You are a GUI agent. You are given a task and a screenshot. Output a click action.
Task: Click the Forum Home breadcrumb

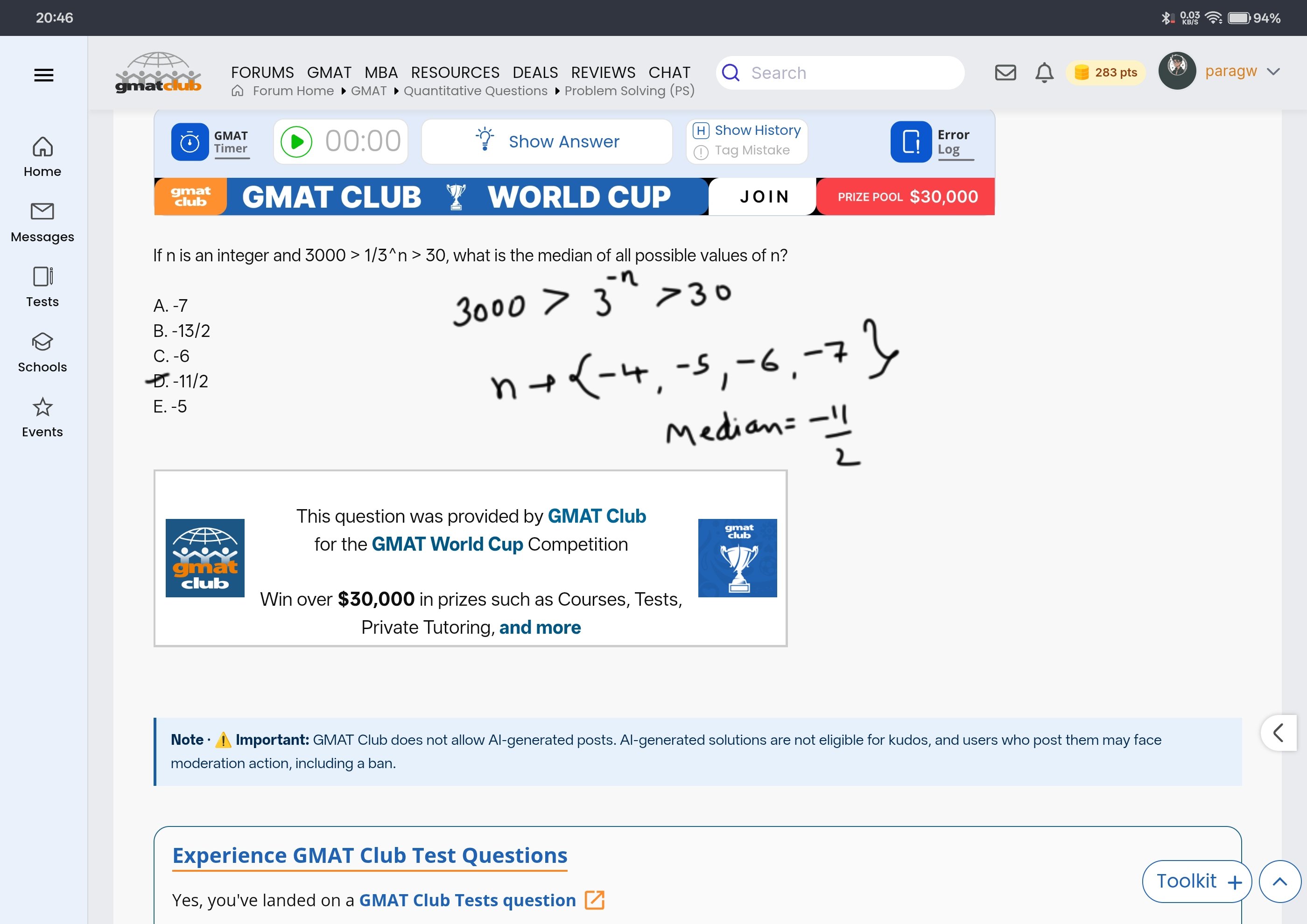pyautogui.click(x=293, y=91)
